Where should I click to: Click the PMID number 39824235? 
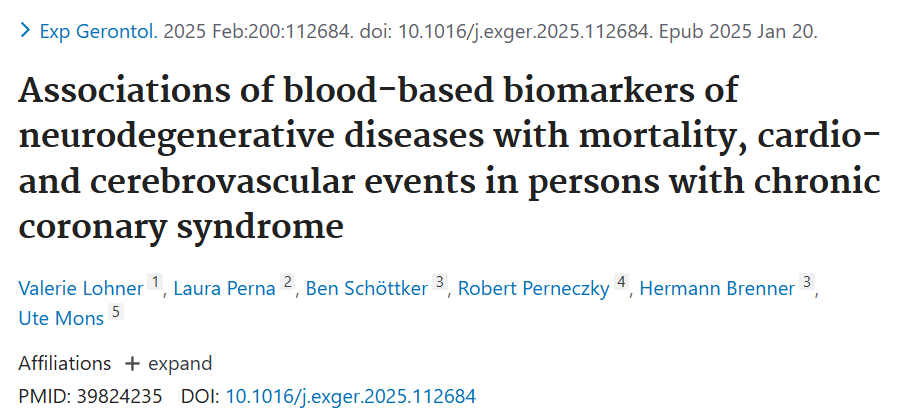click(x=119, y=397)
